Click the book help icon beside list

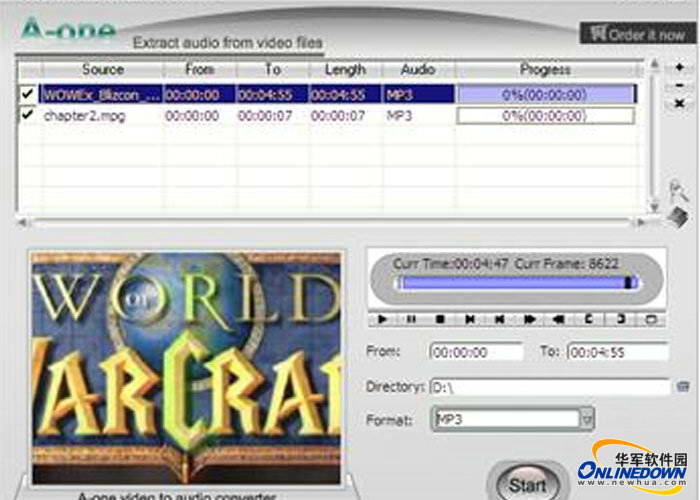coord(678,217)
